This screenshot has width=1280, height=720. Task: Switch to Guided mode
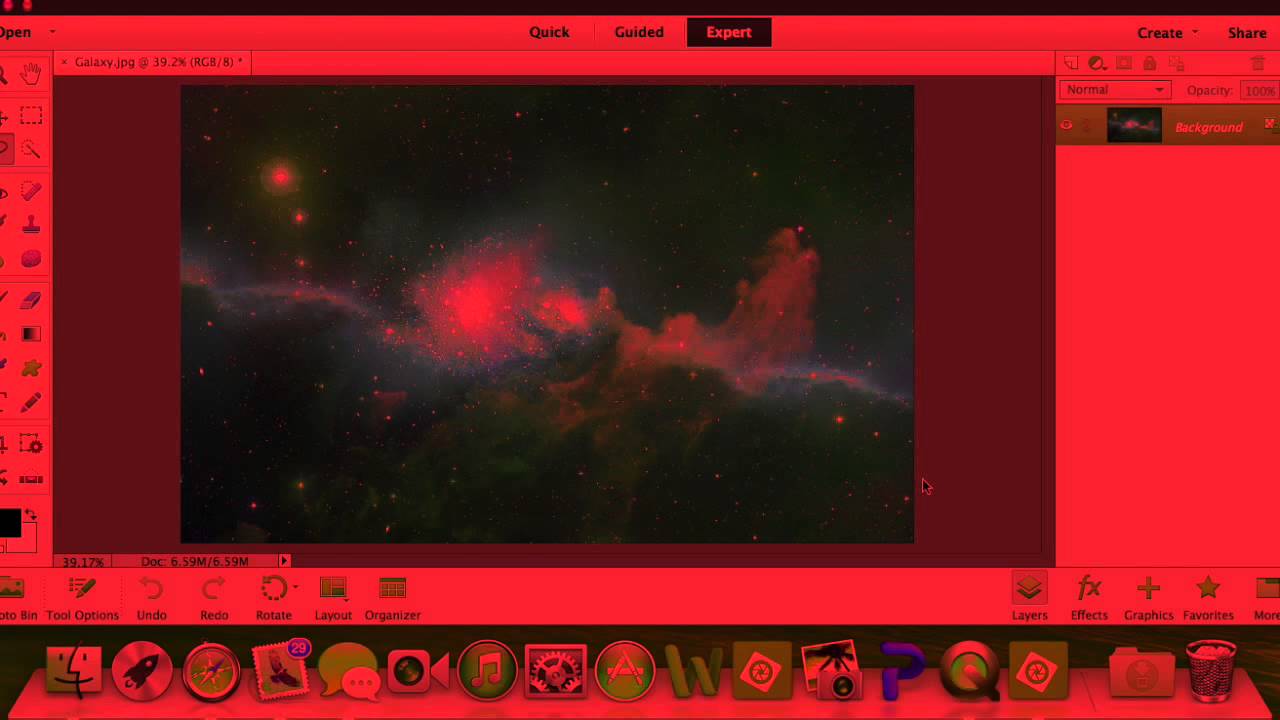(639, 32)
